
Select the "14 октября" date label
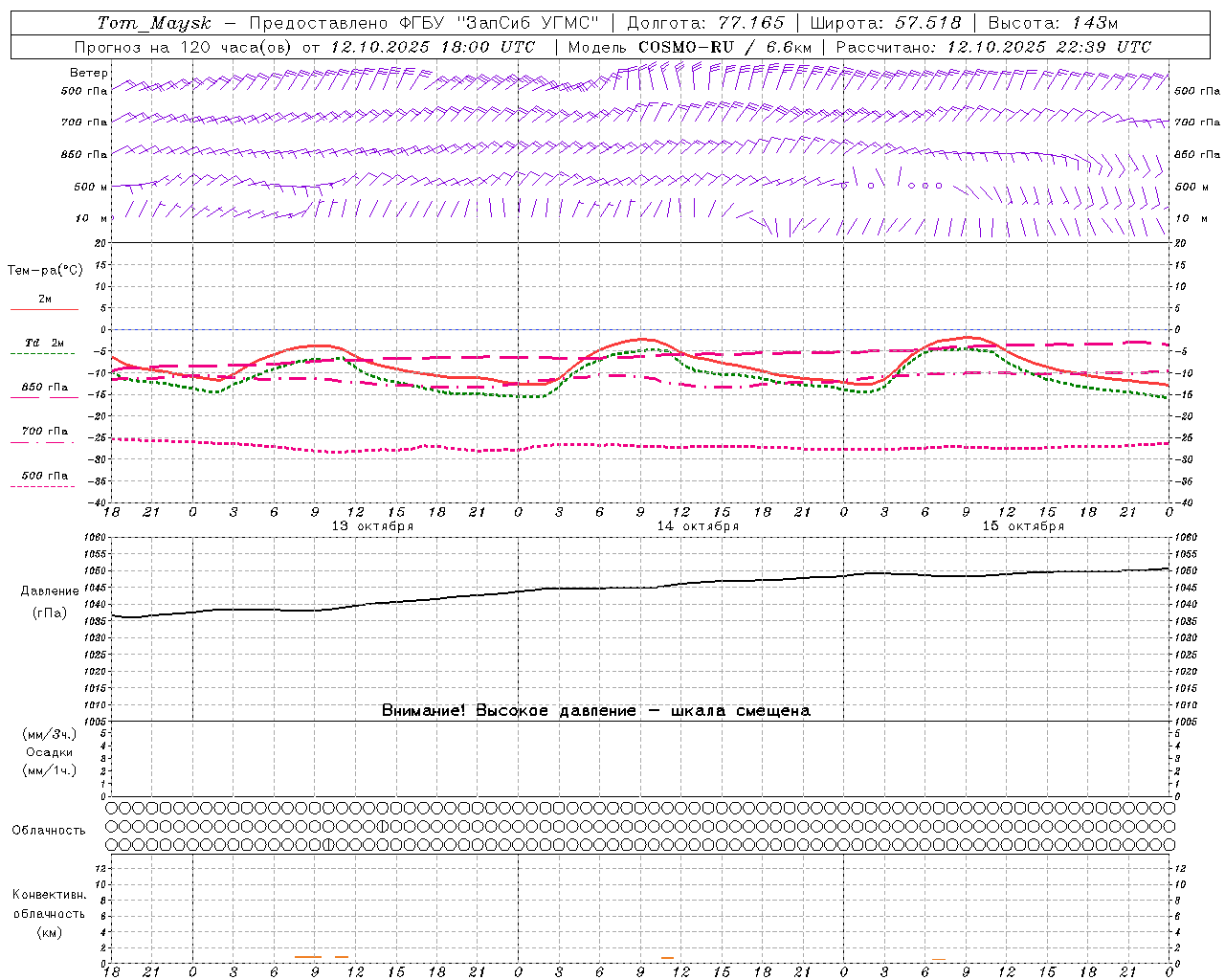[698, 526]
